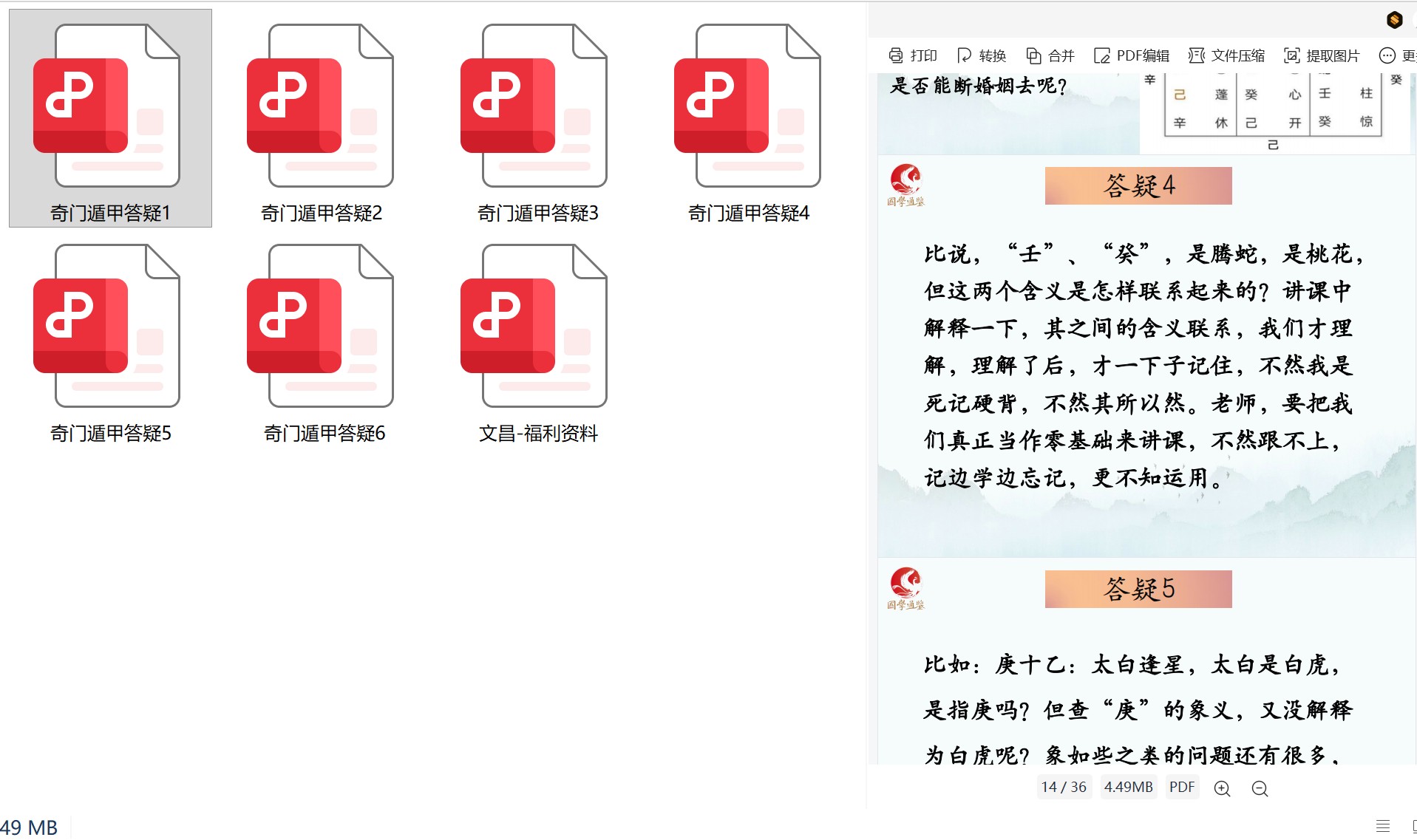Select the file 奇门遁甲答疑6
Screen dimensions: 1417x840
324,340
